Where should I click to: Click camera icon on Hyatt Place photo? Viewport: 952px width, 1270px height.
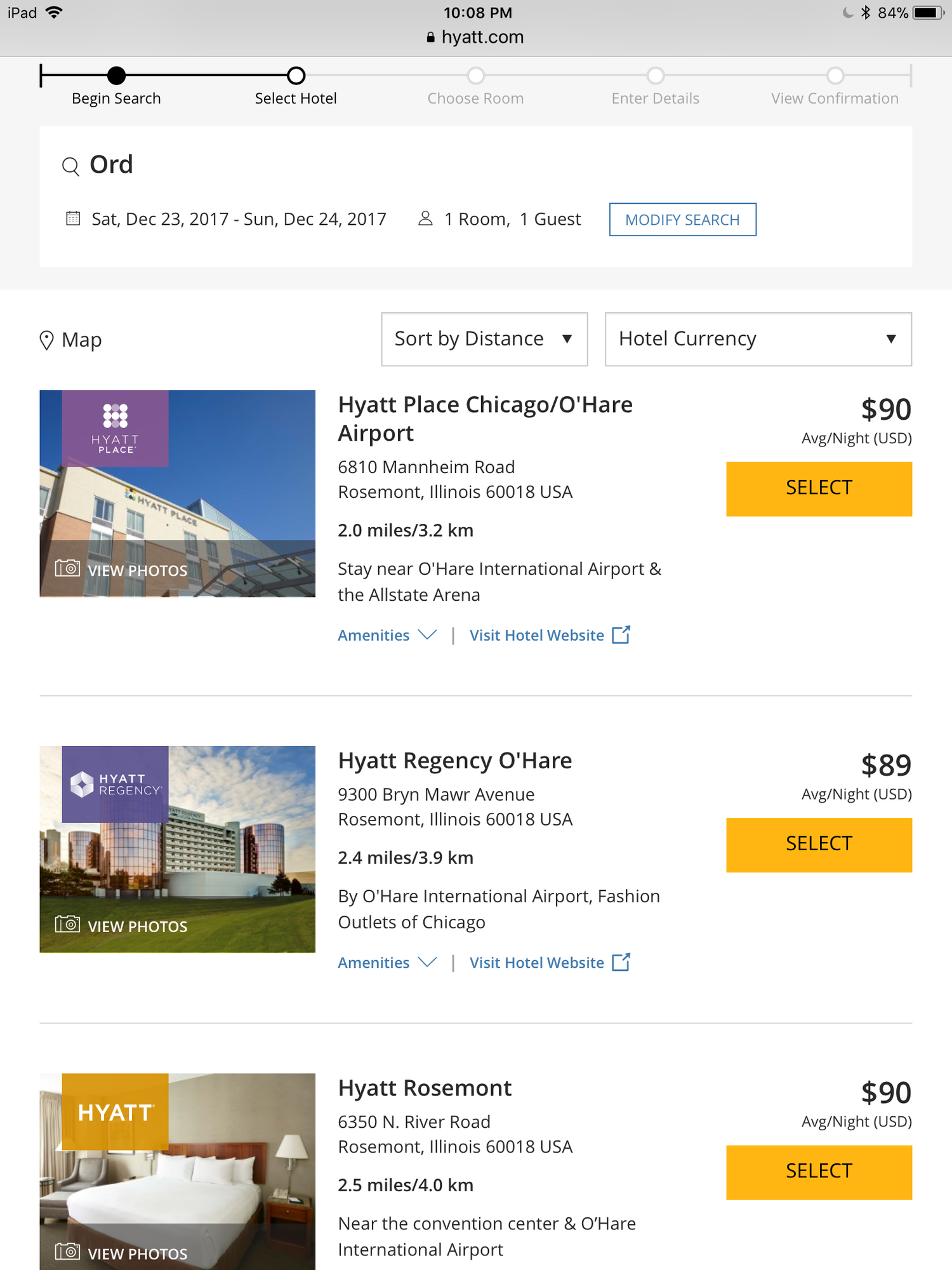[x=67, y=568]
